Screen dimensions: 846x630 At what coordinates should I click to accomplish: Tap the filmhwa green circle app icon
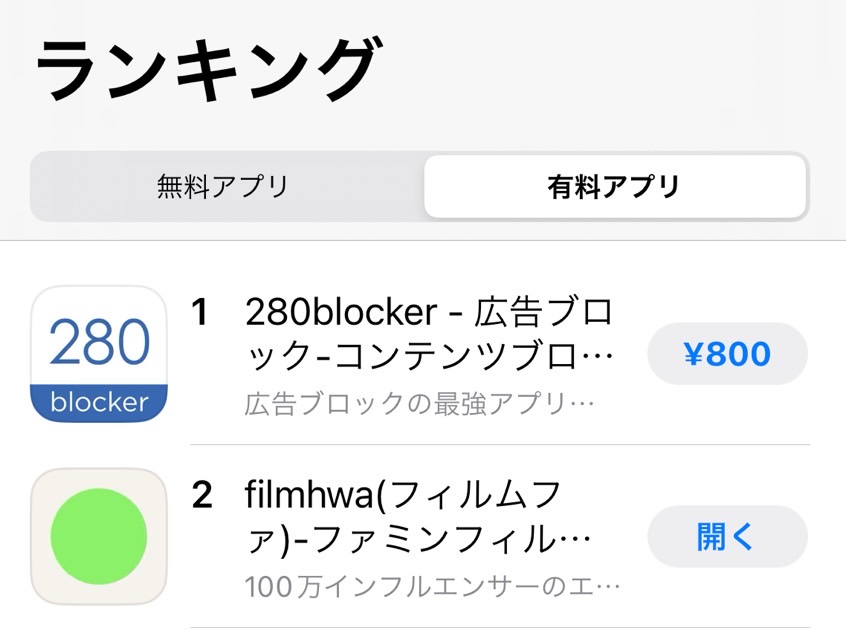99,536
